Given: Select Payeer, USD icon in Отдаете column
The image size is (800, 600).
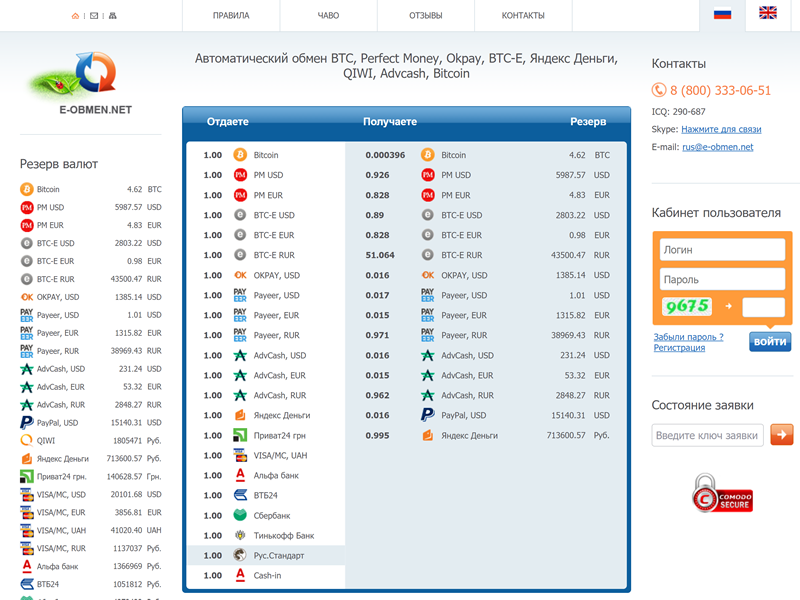Looking at the screenshot, I should click(x=240, y=295).
